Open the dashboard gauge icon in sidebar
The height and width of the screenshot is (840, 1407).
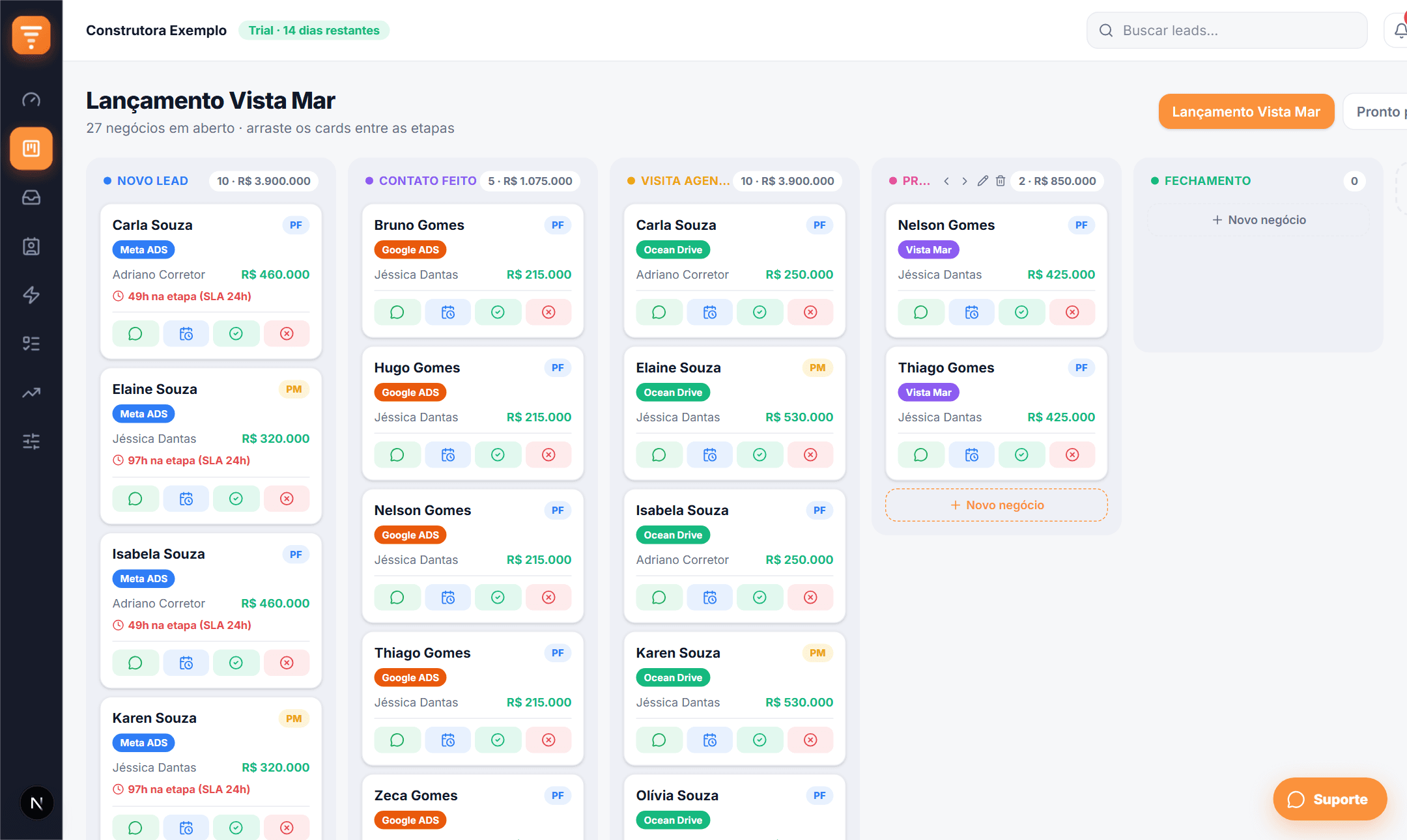click(31, 100)
